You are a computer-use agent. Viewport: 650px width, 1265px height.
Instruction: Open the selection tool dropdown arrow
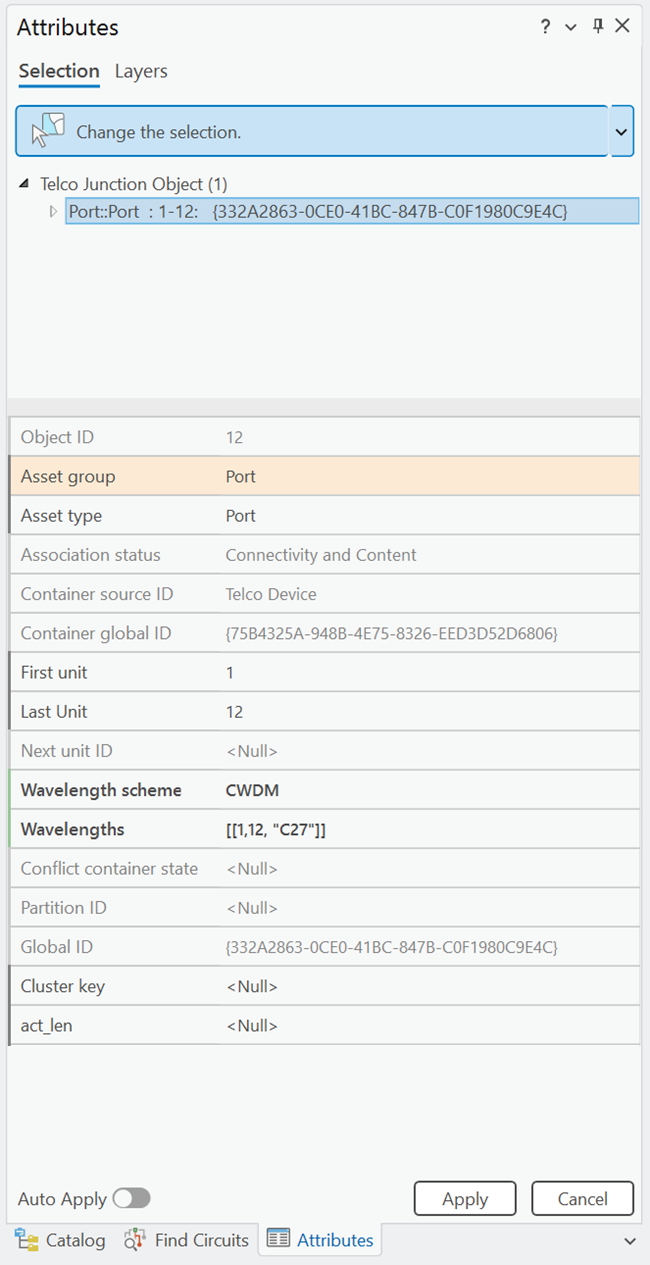[x=622, y=131]
